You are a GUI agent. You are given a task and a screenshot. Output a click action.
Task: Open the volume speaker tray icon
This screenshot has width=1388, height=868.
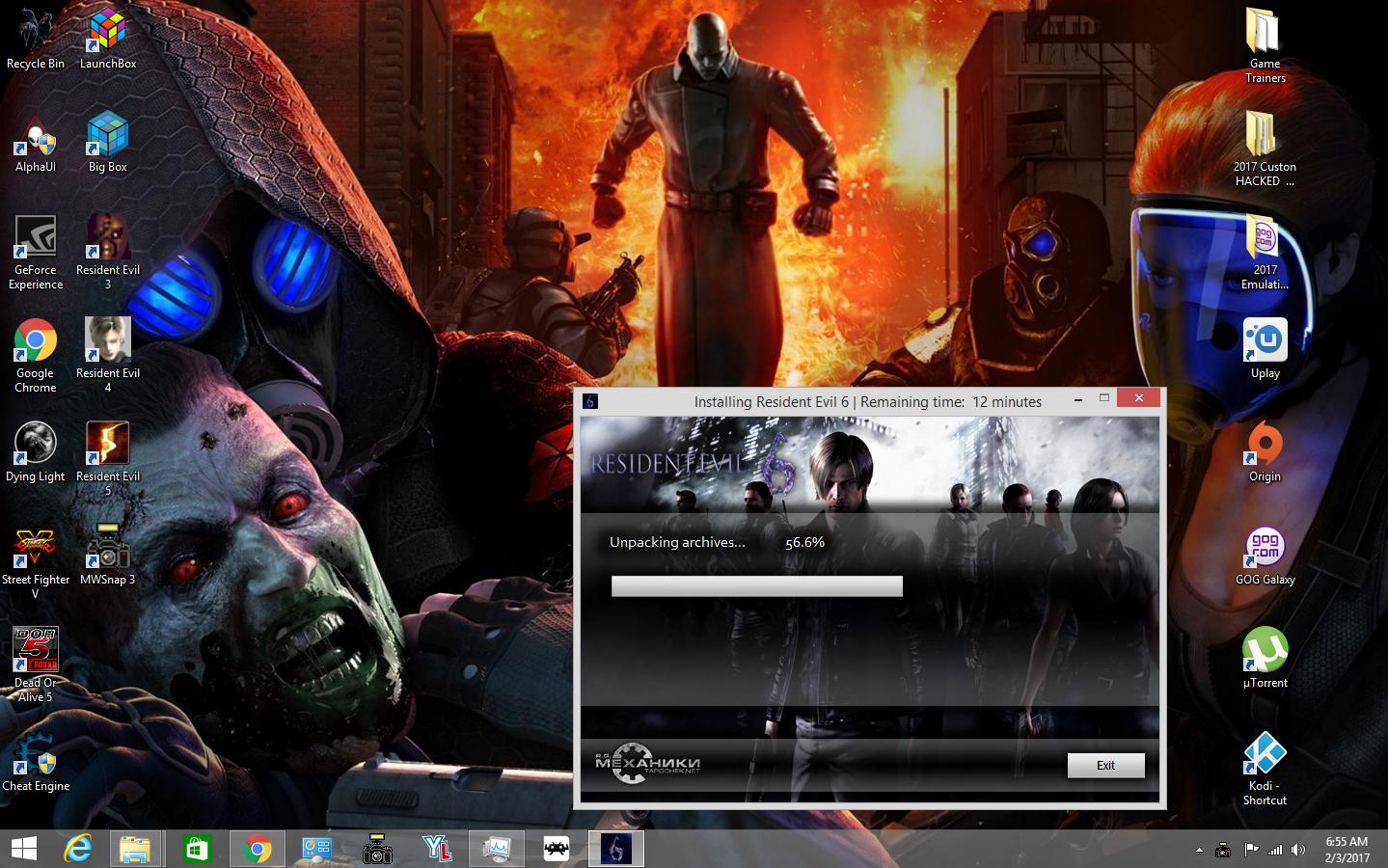1299,850
